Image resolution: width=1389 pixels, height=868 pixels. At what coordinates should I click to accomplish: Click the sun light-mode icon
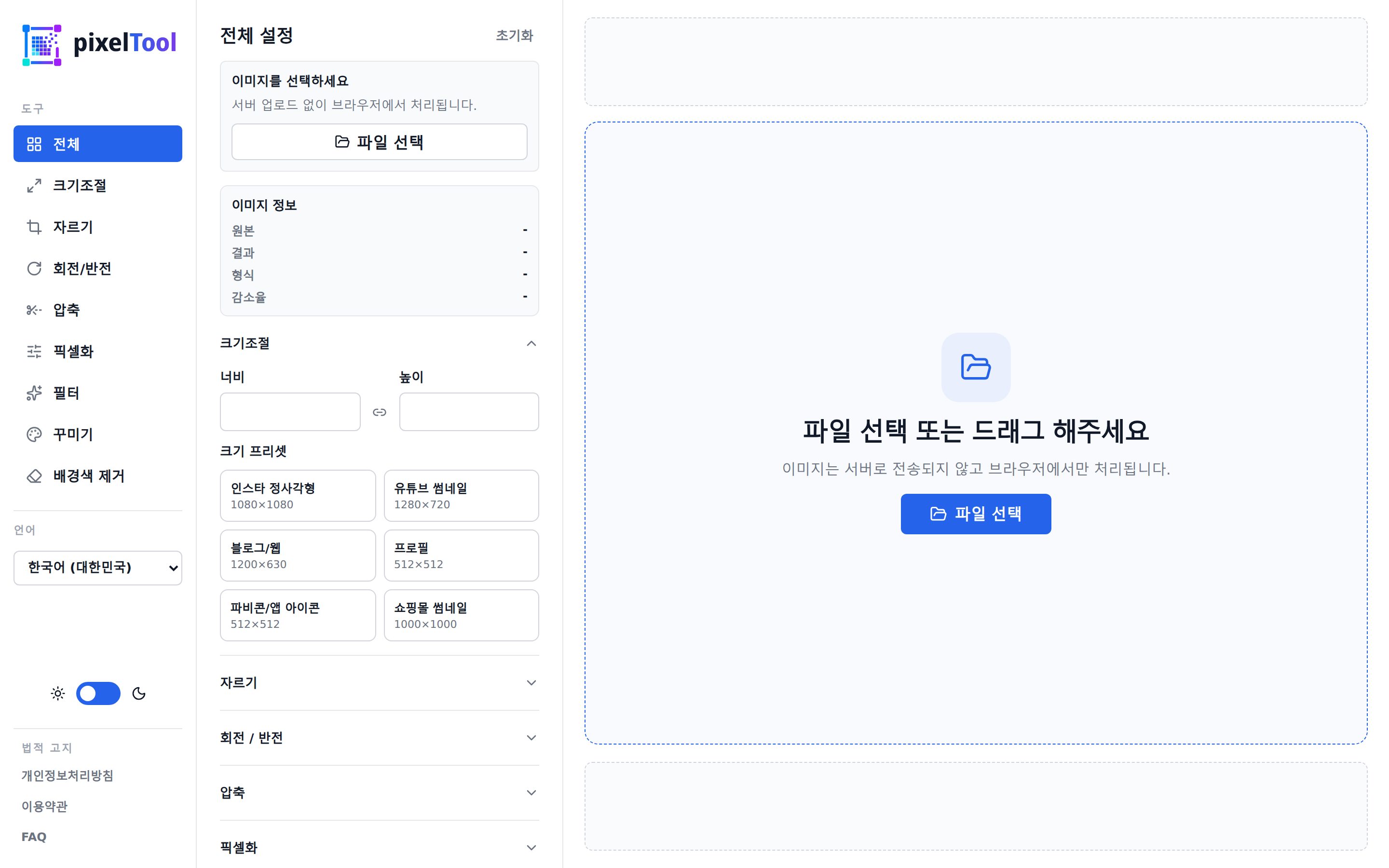point(58,693)
